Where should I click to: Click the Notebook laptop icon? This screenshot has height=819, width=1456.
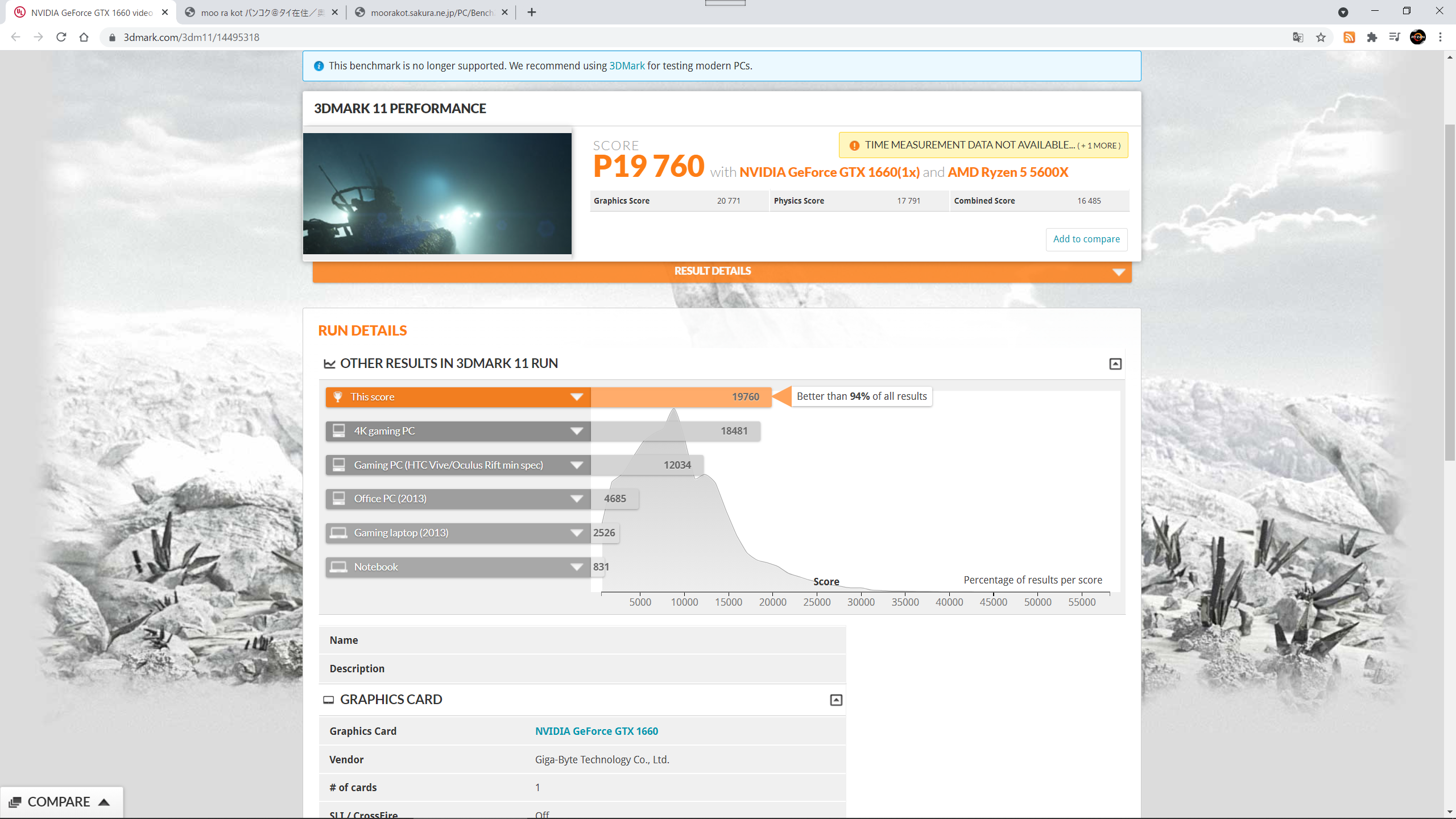(339, 567)
